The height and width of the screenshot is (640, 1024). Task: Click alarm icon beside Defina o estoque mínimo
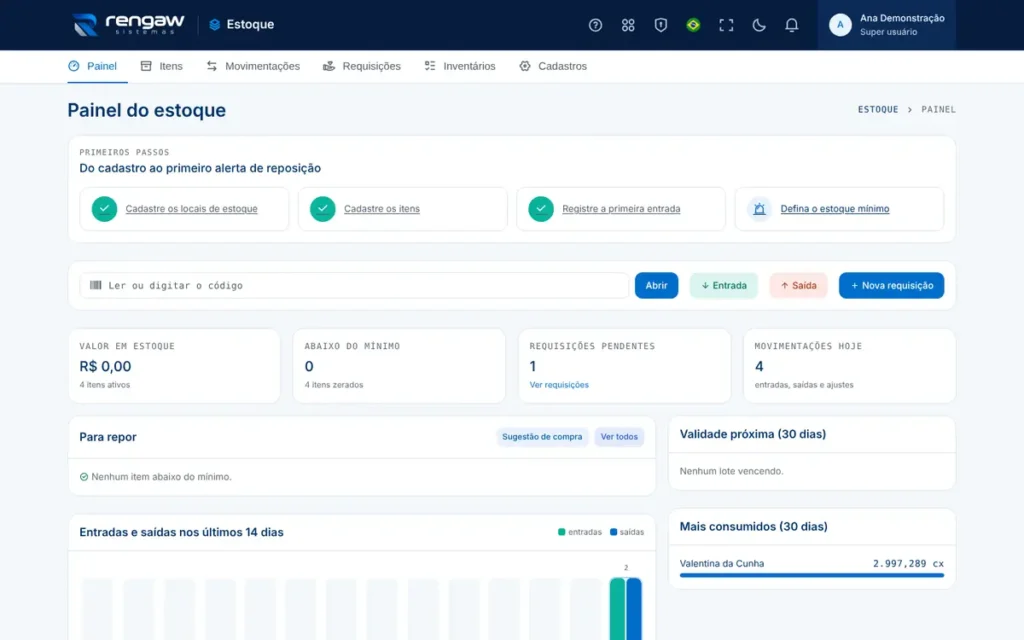pyautogui.click(x=760, y=209)
